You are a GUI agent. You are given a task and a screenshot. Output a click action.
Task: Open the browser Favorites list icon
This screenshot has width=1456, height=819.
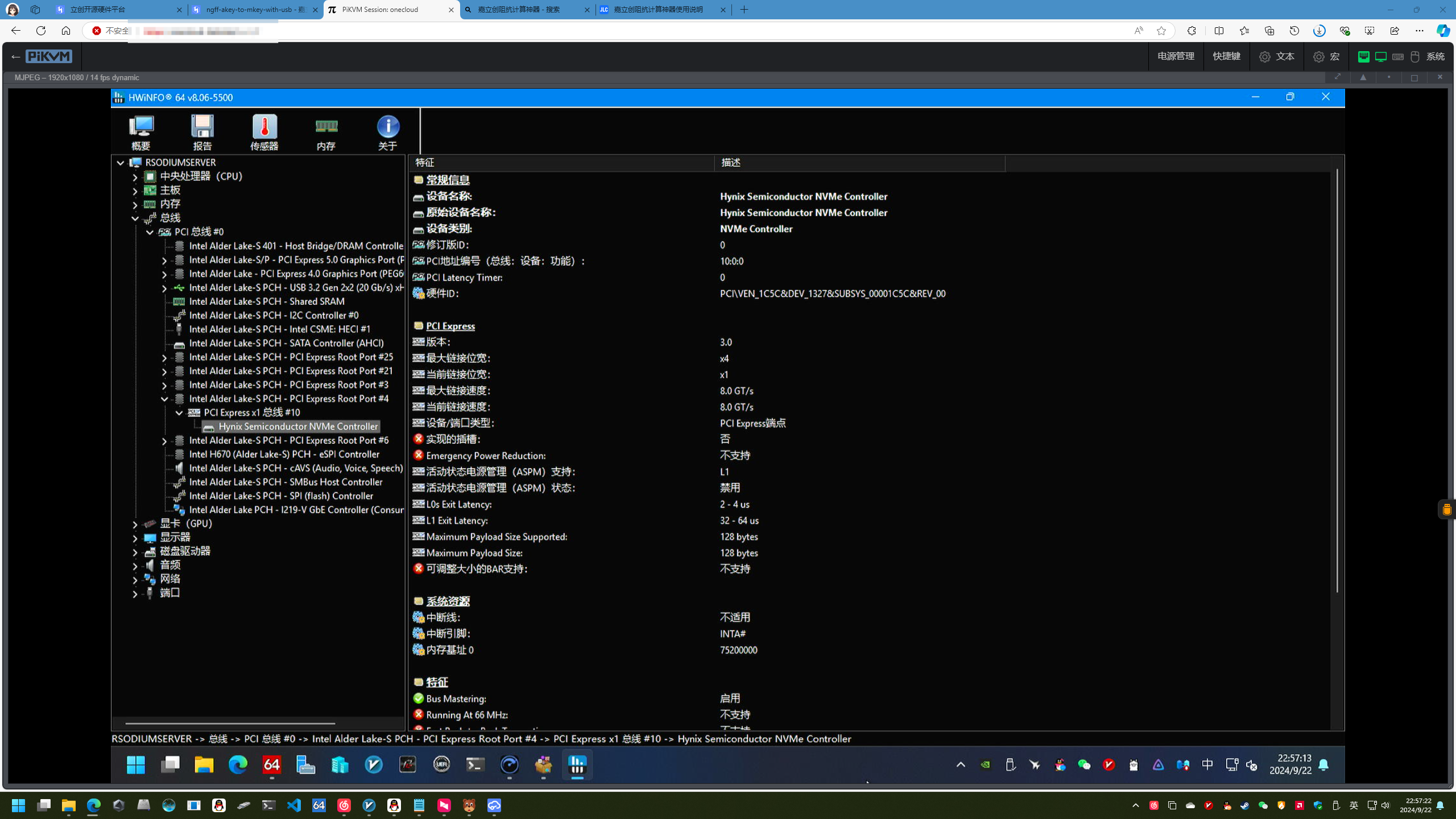(x=1244, y=31)
